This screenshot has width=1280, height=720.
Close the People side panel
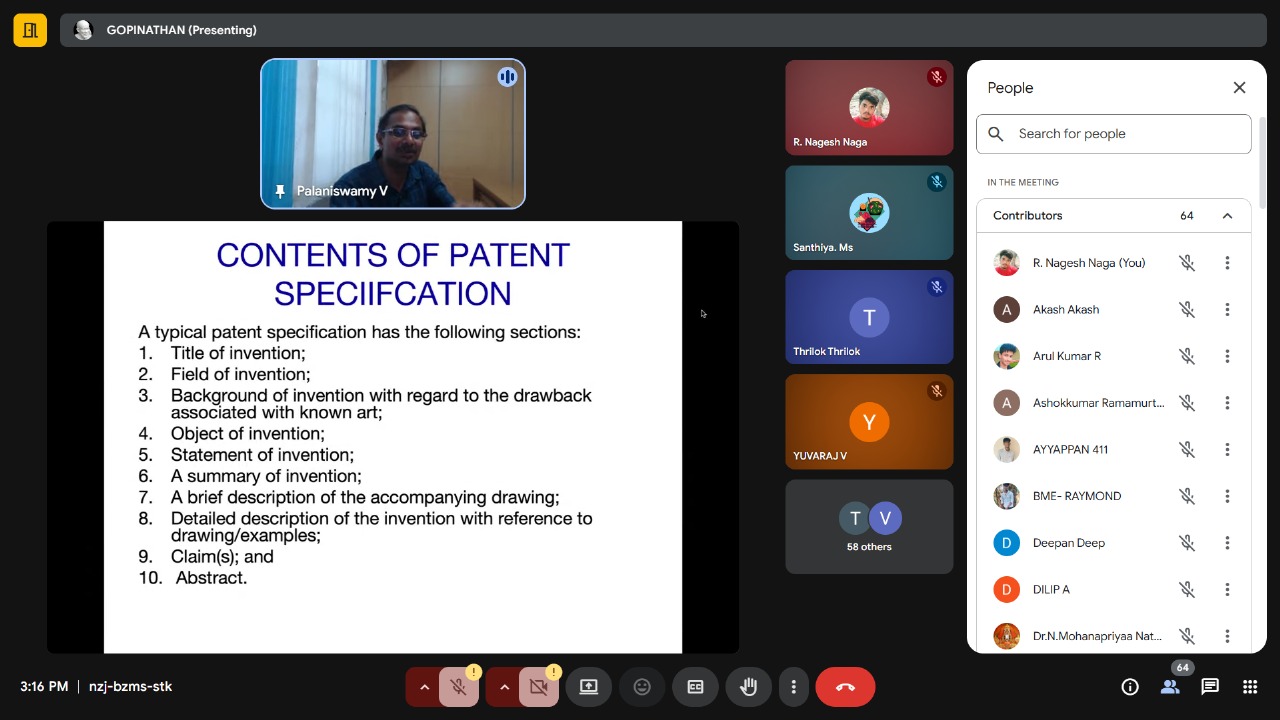(x=1239, y=88)
